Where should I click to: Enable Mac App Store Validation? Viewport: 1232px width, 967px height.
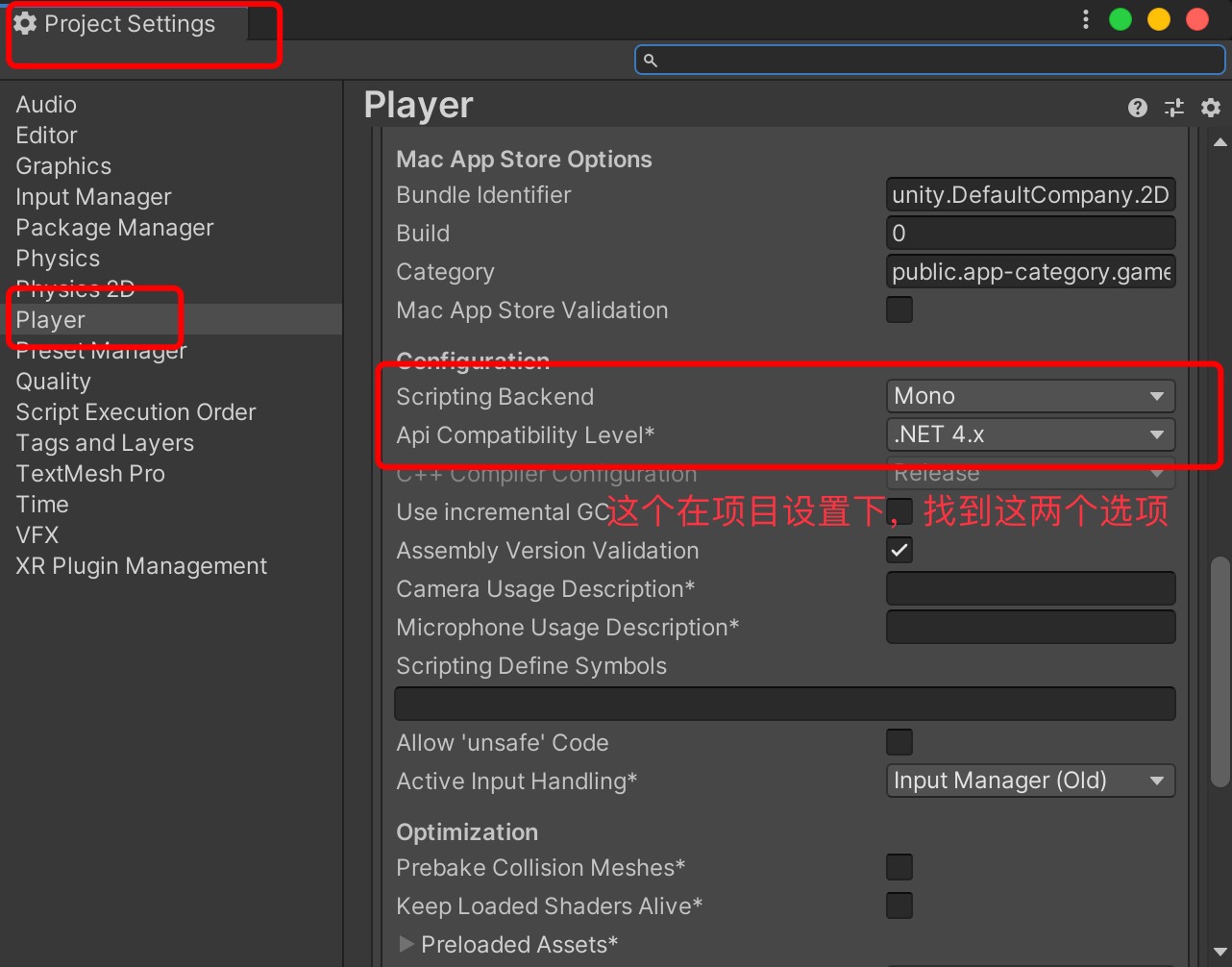pos(899,310)
